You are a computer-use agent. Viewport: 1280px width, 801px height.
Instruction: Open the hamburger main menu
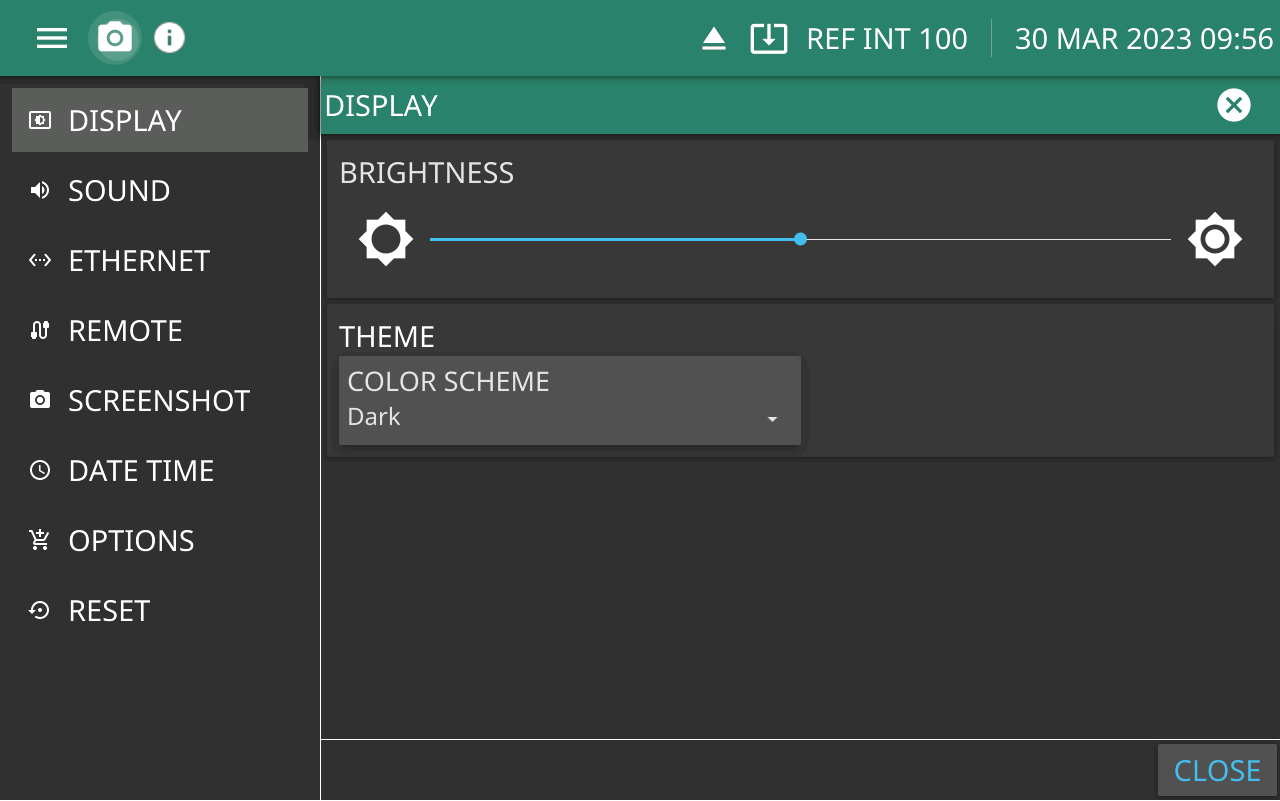click(x=52, y=38)
